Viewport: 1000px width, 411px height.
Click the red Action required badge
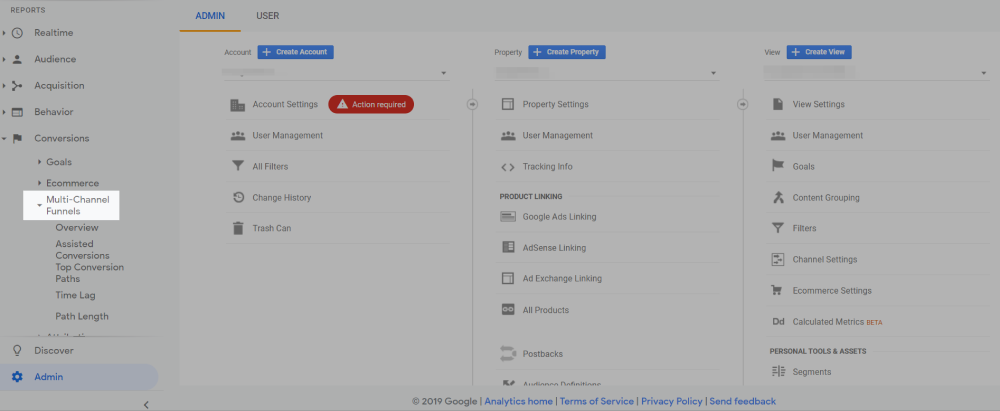370,104
